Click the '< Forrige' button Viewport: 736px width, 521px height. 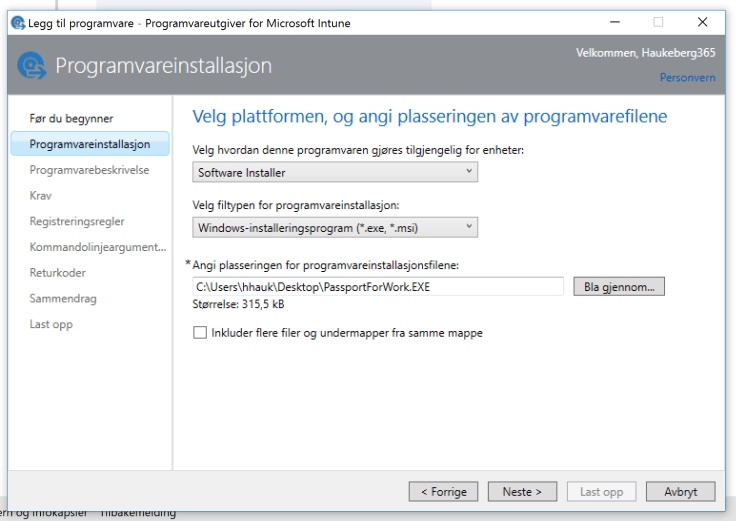pos(443,492)
